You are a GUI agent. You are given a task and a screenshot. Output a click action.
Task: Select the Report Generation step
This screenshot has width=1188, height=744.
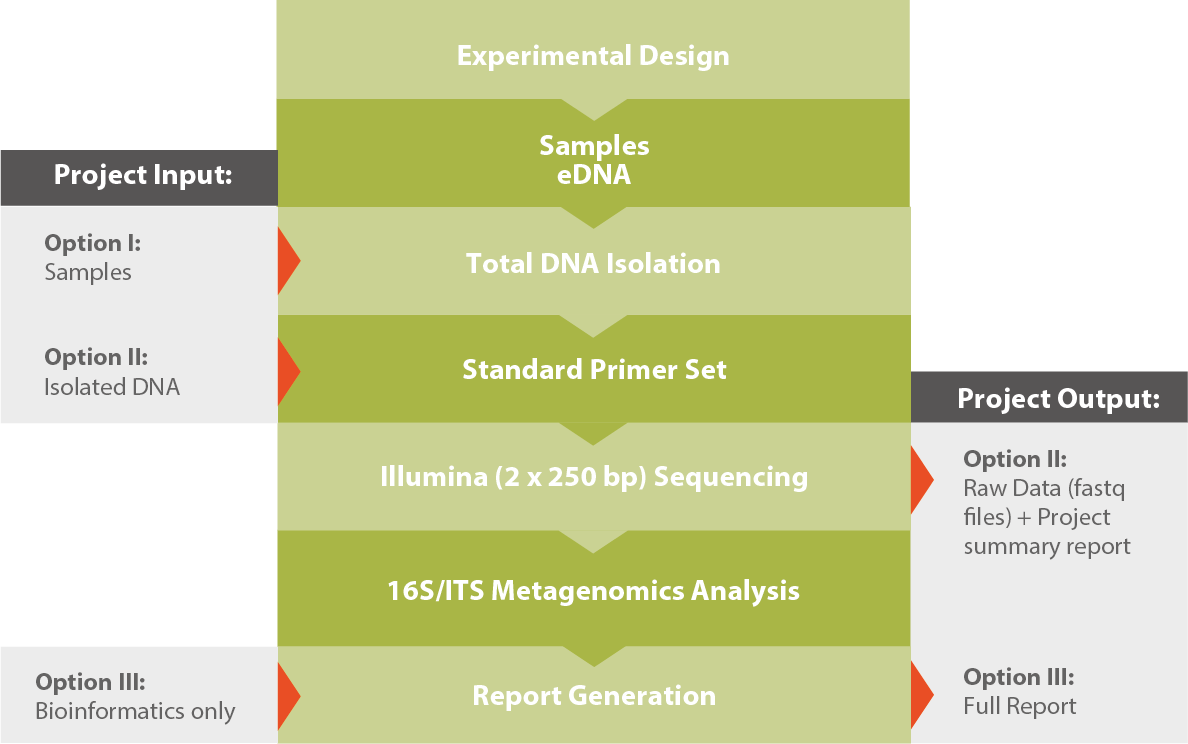(x=593, y=695)
